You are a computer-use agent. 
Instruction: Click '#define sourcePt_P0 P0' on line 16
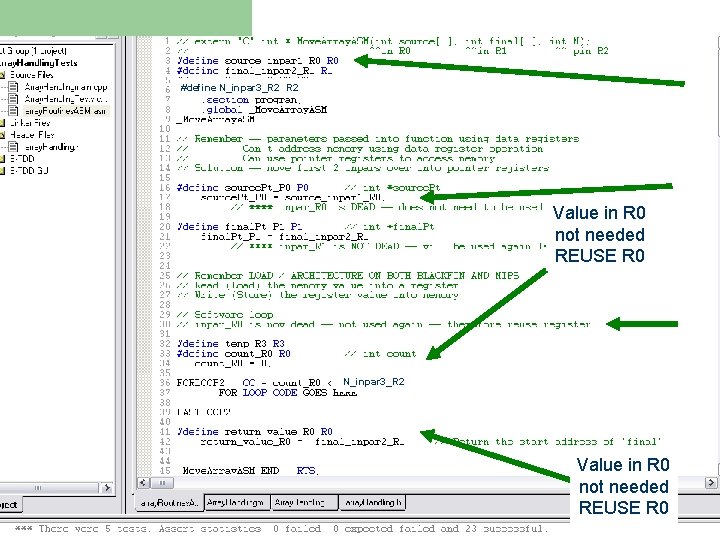[242, 188]
